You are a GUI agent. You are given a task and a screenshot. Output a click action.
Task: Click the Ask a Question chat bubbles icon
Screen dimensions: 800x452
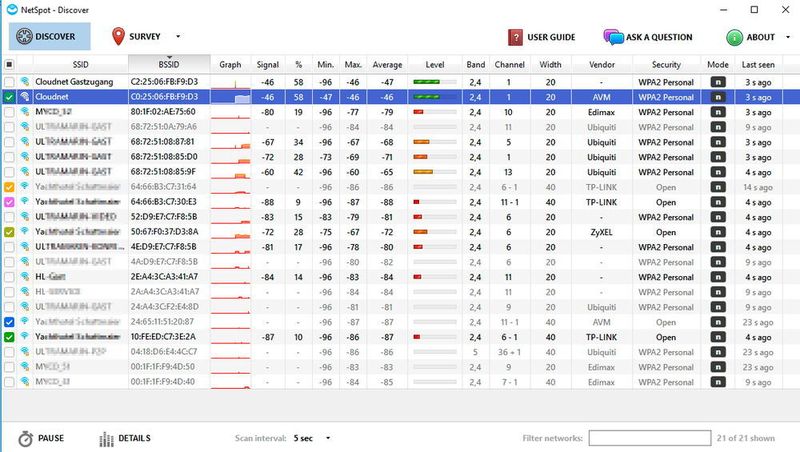(x=613, y=37)
